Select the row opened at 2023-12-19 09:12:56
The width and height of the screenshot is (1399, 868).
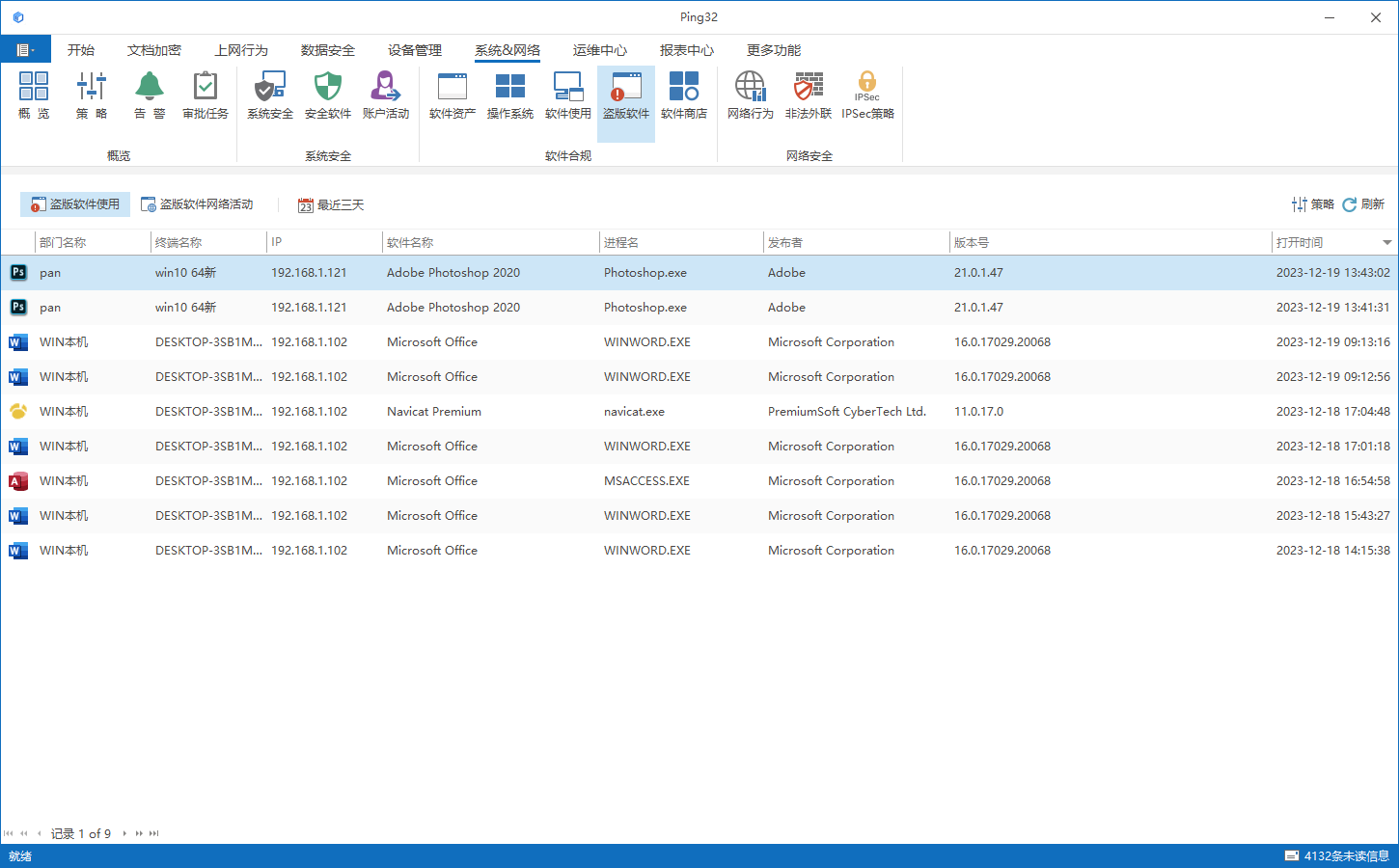(699, 377)
